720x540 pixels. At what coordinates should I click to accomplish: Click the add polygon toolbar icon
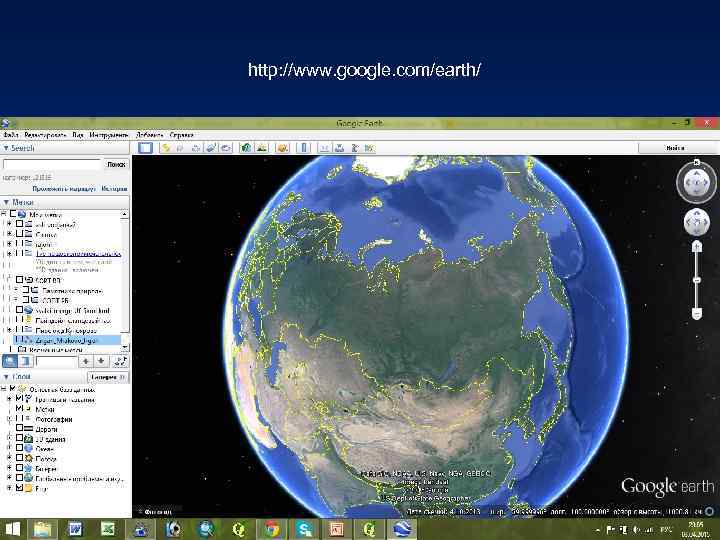(x=180, y=148)
